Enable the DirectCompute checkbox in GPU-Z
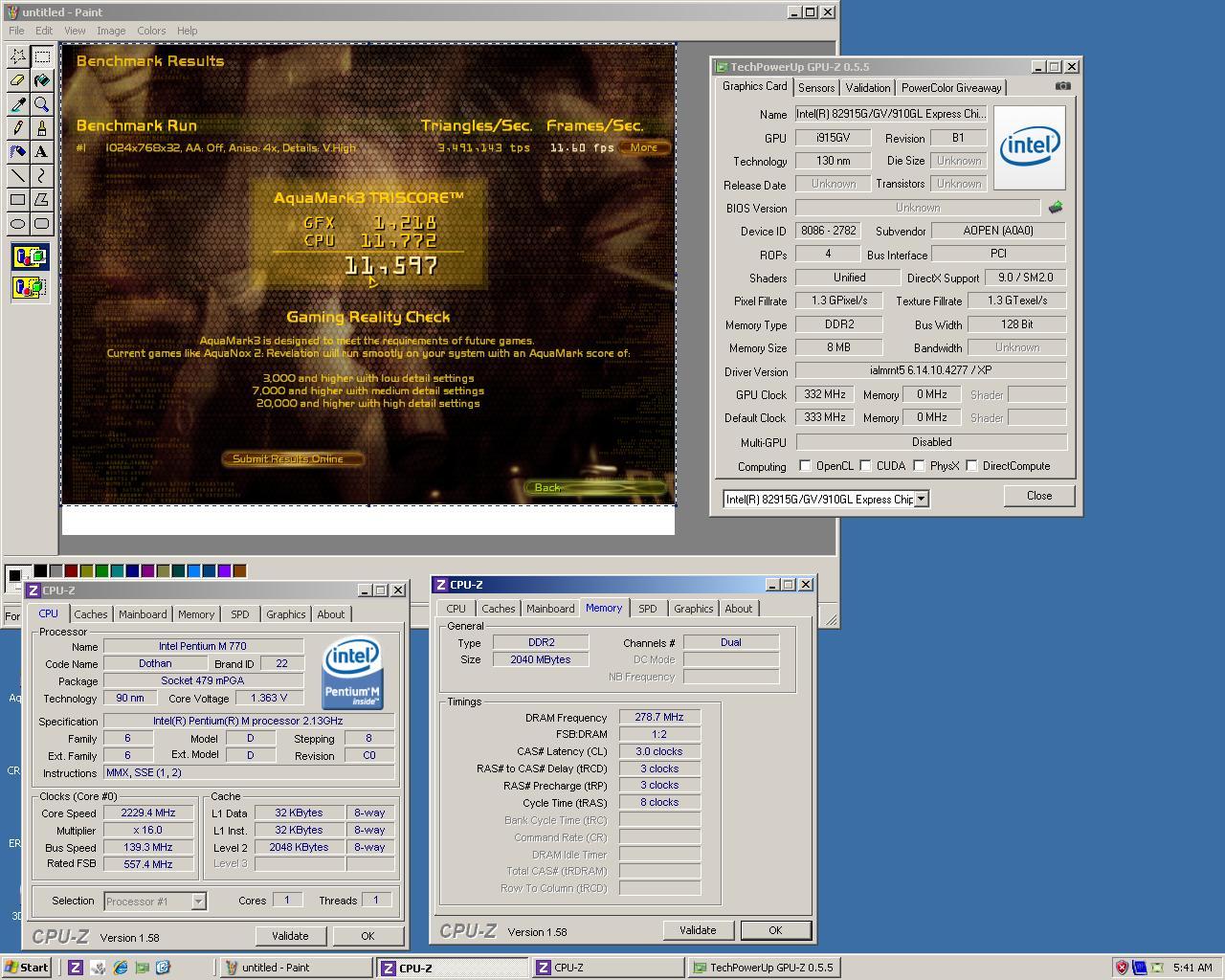This screenshot has height=980, width=1225. [971, 466]
